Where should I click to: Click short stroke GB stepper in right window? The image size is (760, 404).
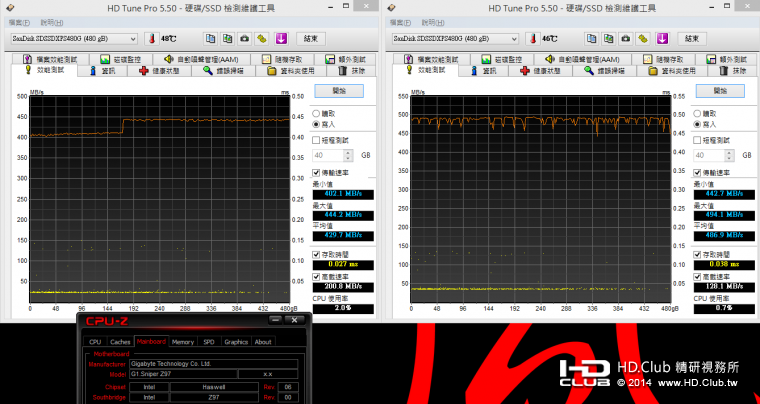(729, 155)
